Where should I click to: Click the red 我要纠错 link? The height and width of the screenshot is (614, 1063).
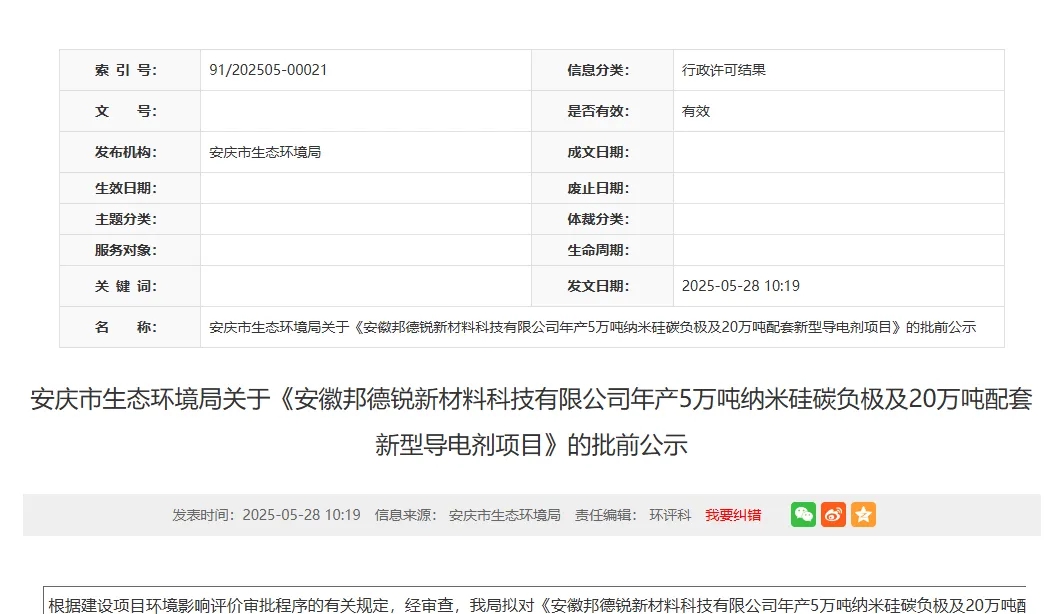[x=733, y=515]
